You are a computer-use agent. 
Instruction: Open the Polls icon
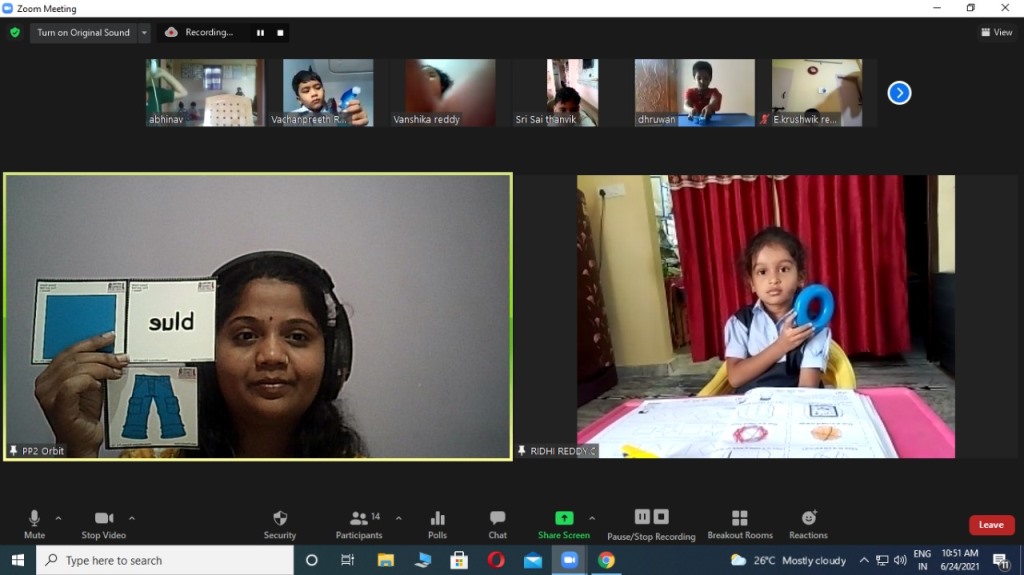point(437,519)
